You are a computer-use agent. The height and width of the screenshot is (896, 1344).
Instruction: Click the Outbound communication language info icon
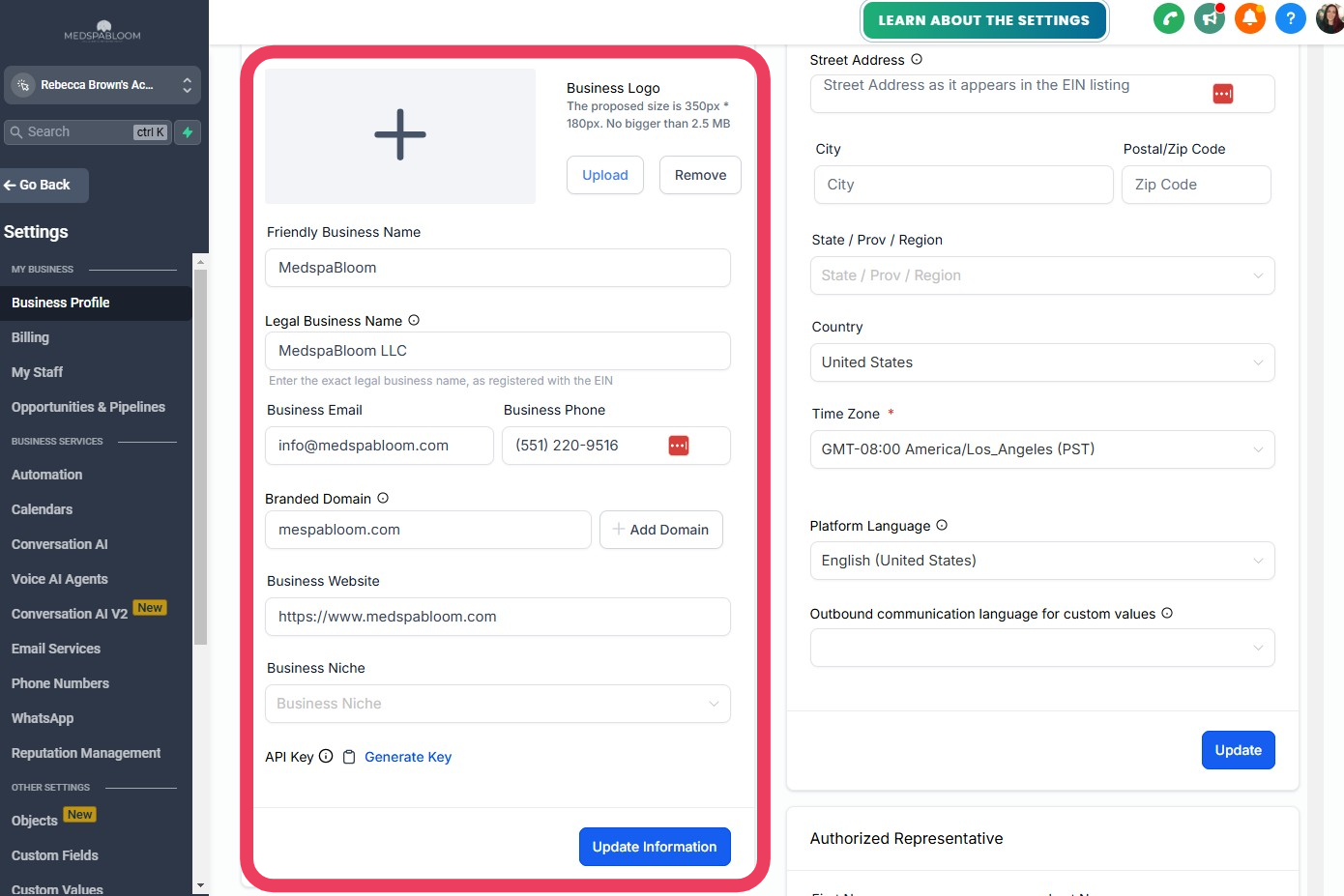click(x=1167, y=613)
